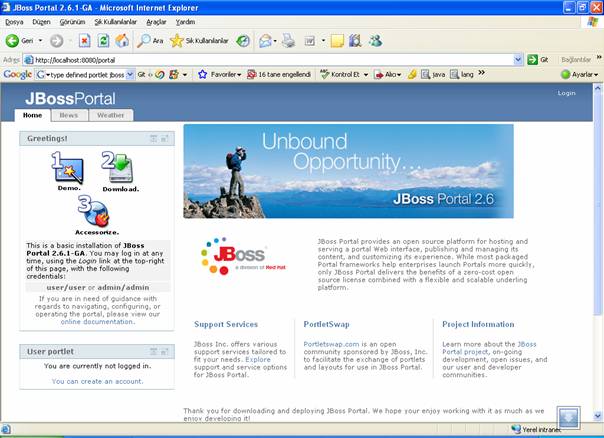Expand the address bar URL dropdown

point(517,60)
